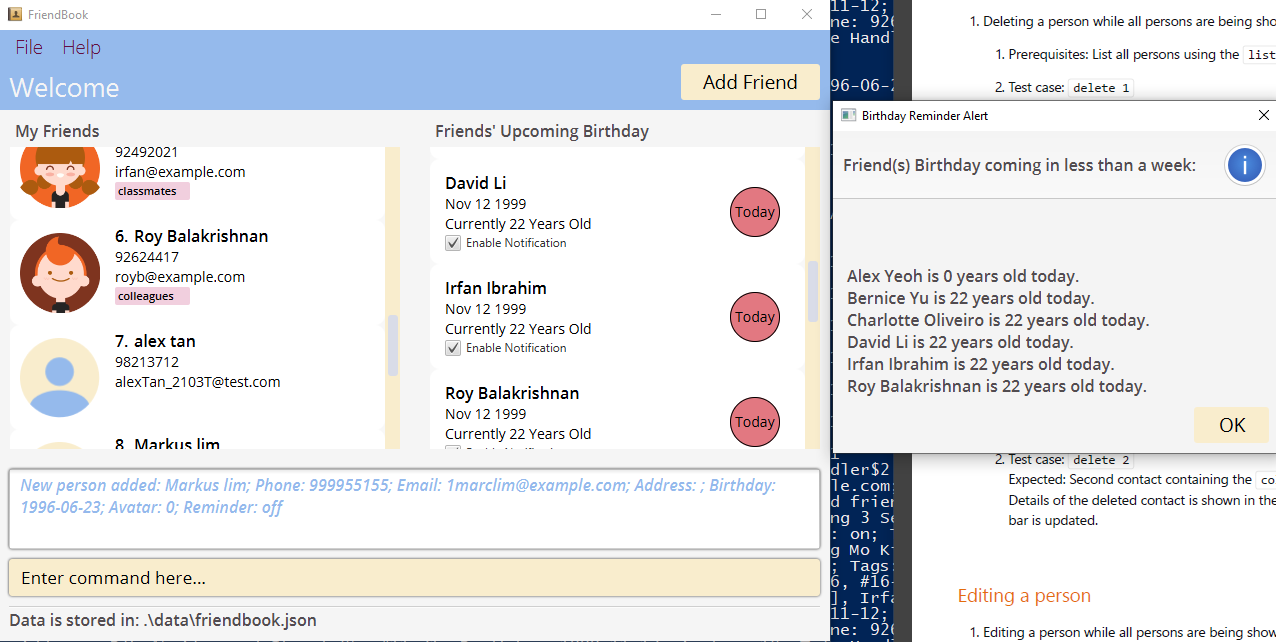The height and width of the screenshot is (642, 1276).
Task: Click the Editing a person heading in browser
Action: [x=1024, y=596]
